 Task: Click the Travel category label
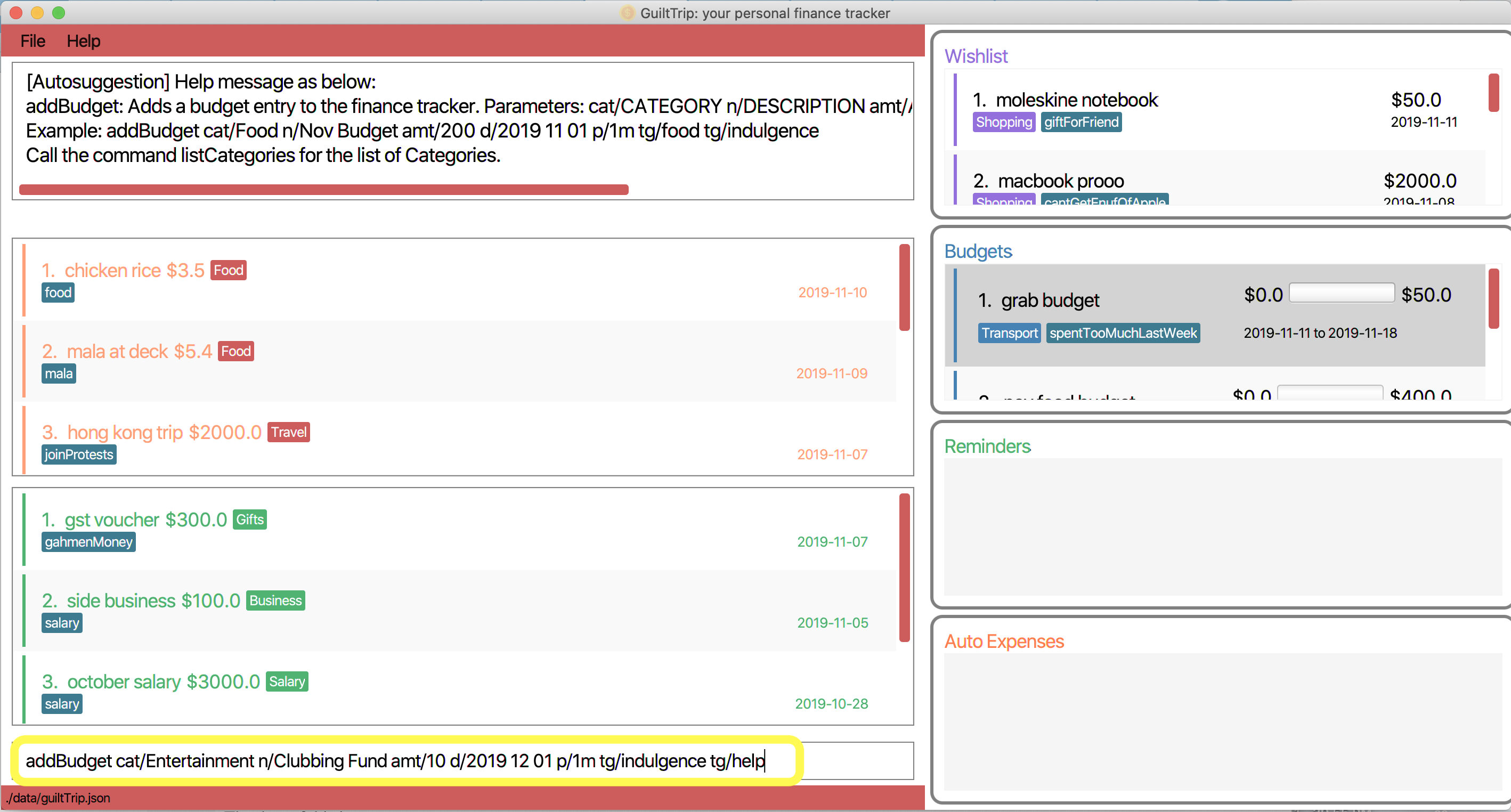(289, 432)
